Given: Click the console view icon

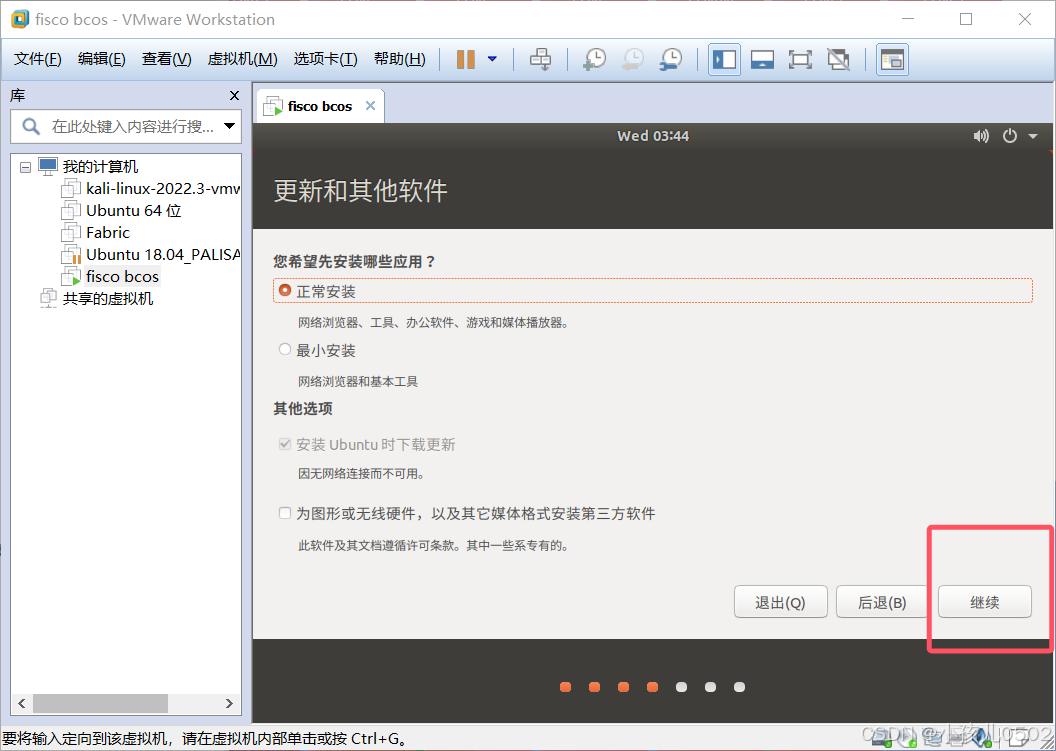Looking at the screenshot, I should 892,59.
